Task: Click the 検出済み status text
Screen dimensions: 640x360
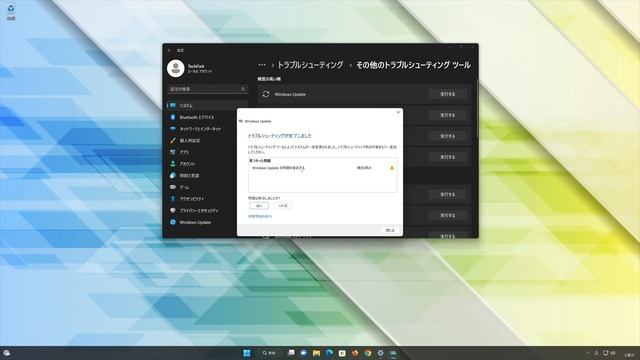Action: (364, 168)
